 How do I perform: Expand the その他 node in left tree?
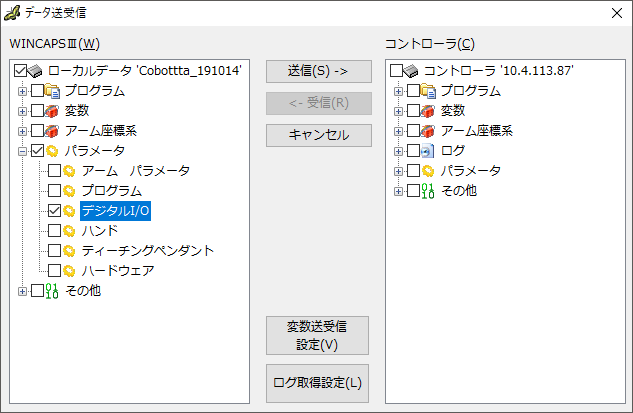[x=22, y=291]
